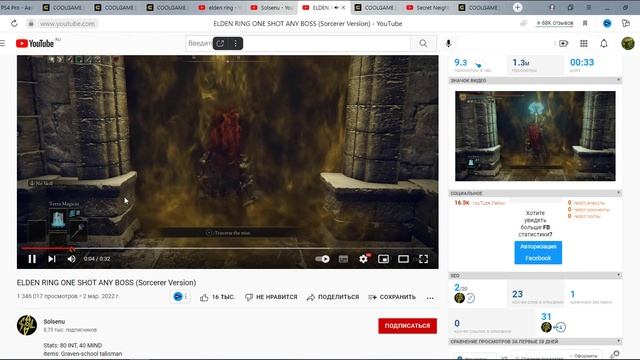This screenshot has height=360, width=640.
Task: Open the Solsenu channel avatar
Action: tap(27, 325)
